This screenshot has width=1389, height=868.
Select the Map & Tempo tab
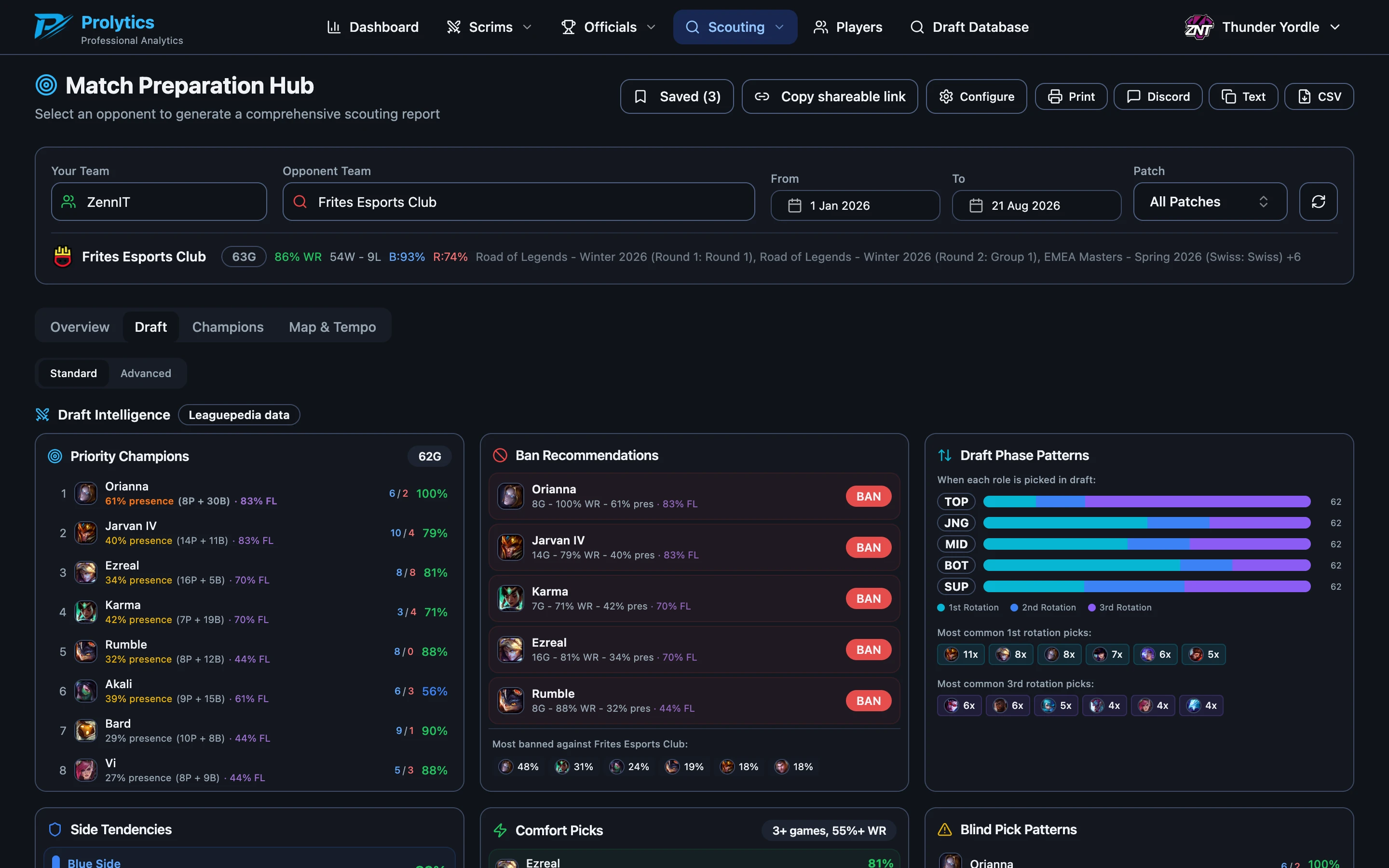pyautogui.click(x=332, y=326)
